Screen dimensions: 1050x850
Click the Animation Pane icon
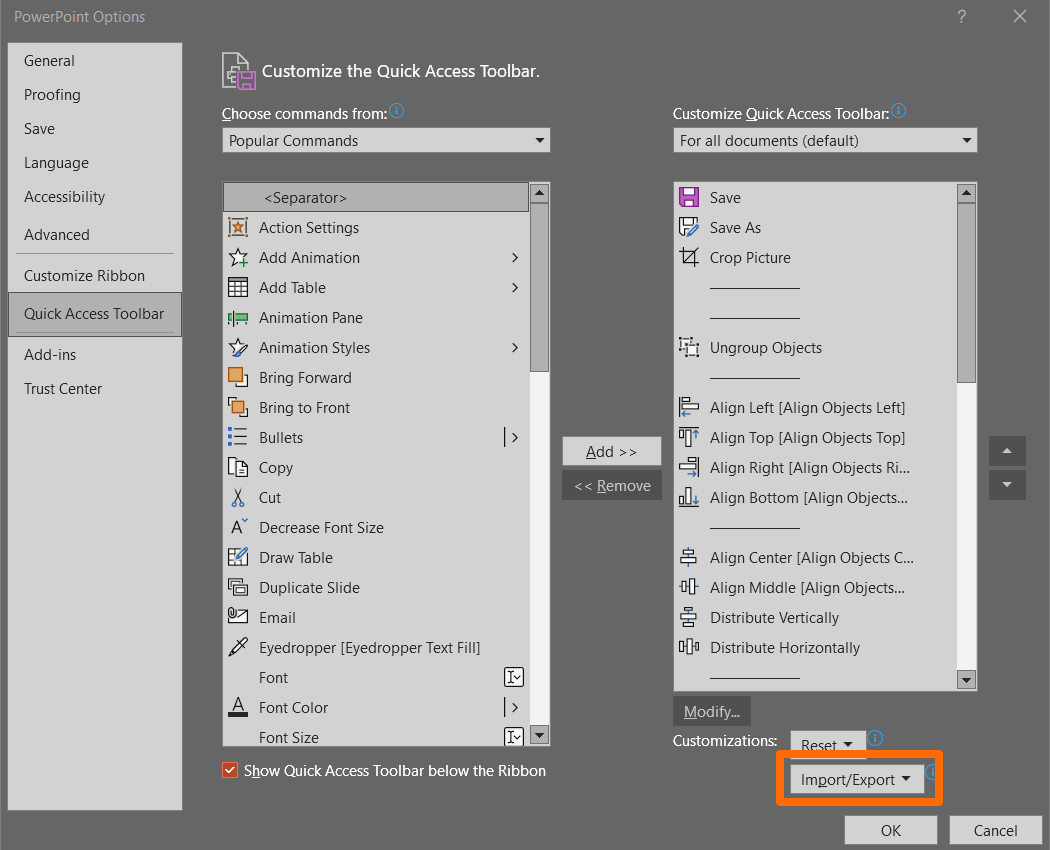(x=238, y=317)
